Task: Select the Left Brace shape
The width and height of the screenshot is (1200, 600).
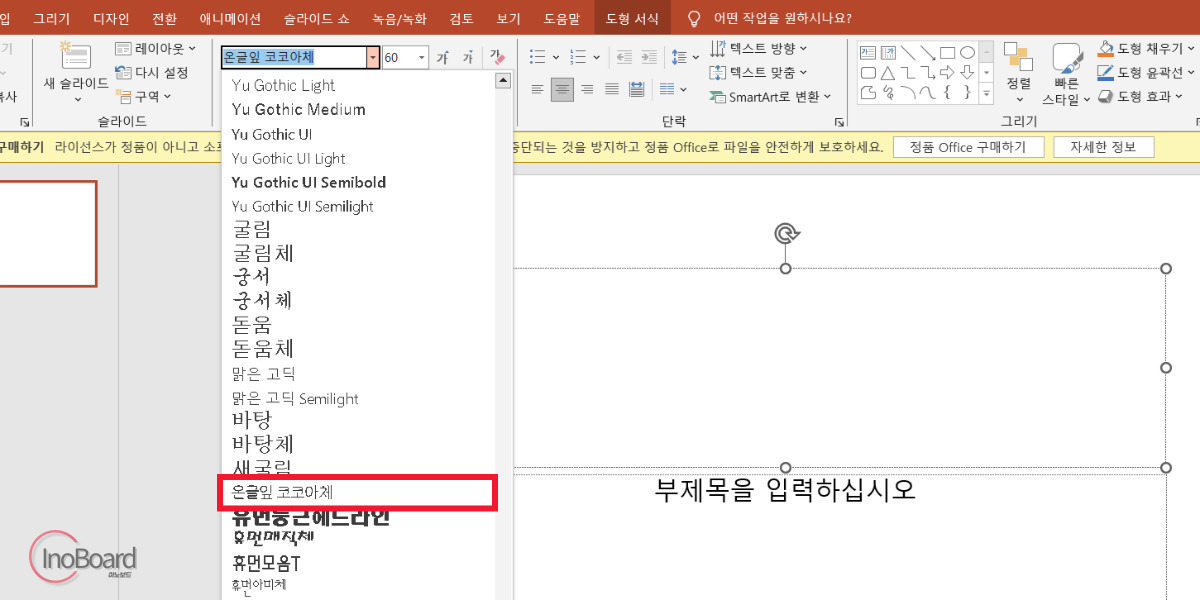Action: click(947, 93)
